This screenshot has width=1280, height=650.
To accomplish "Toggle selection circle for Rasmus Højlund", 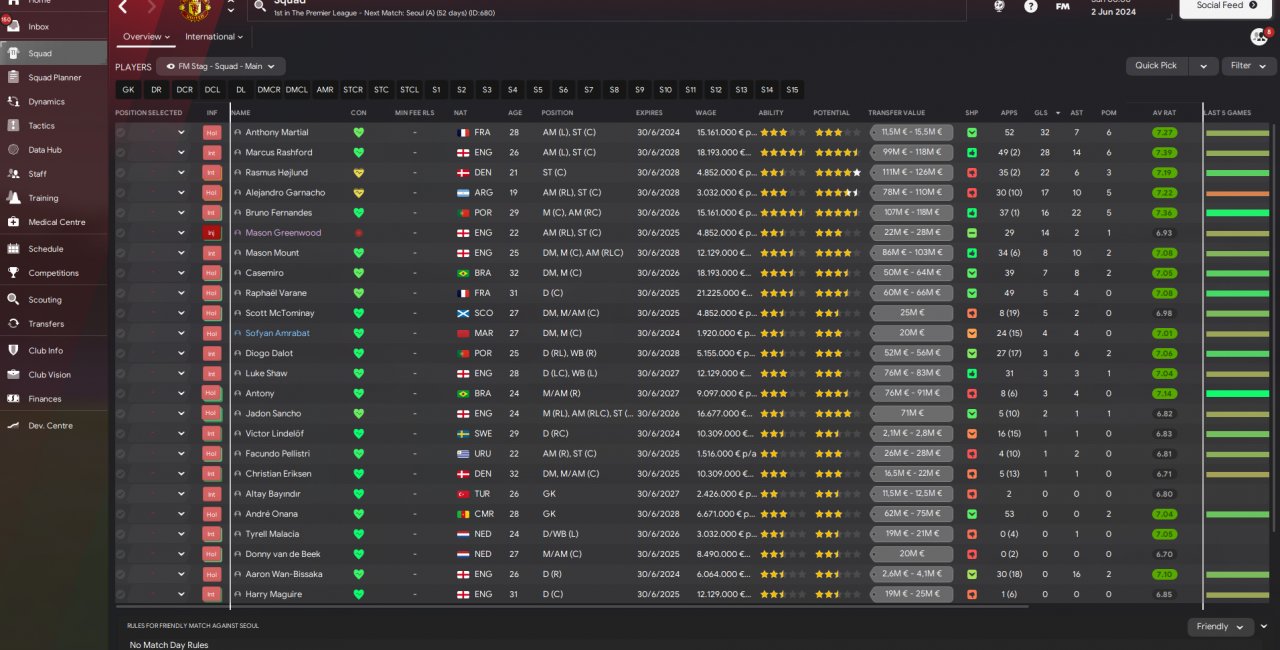I will coord(121,172).
